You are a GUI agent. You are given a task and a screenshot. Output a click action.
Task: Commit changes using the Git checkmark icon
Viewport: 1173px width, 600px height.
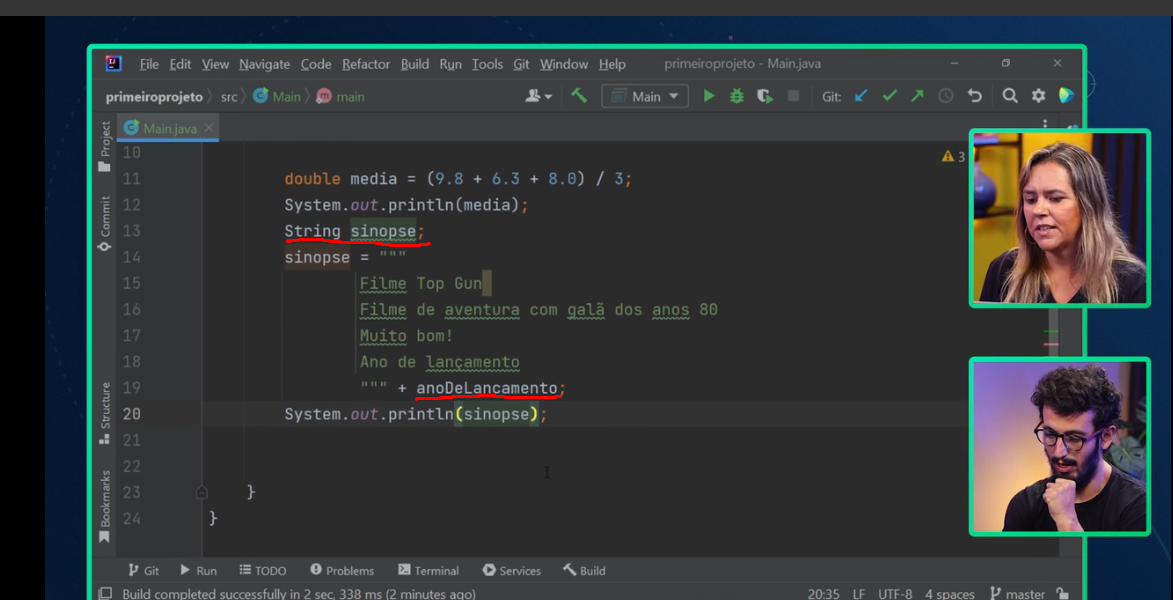(x=889, y=96)
